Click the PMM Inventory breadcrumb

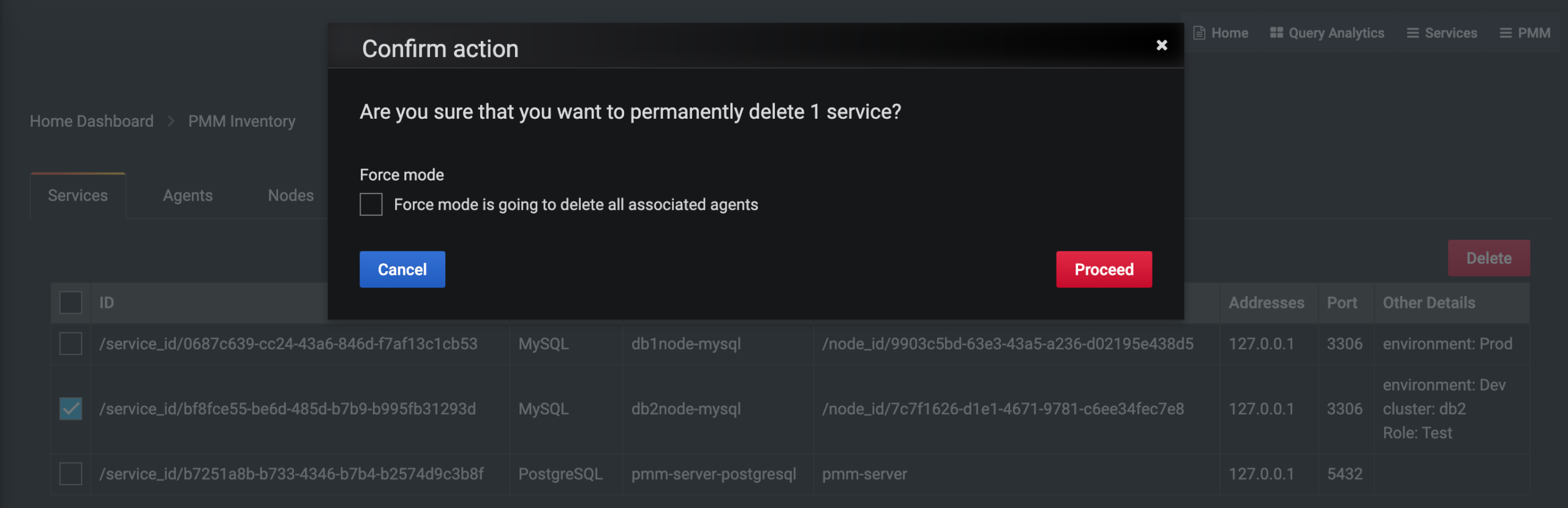241,121
